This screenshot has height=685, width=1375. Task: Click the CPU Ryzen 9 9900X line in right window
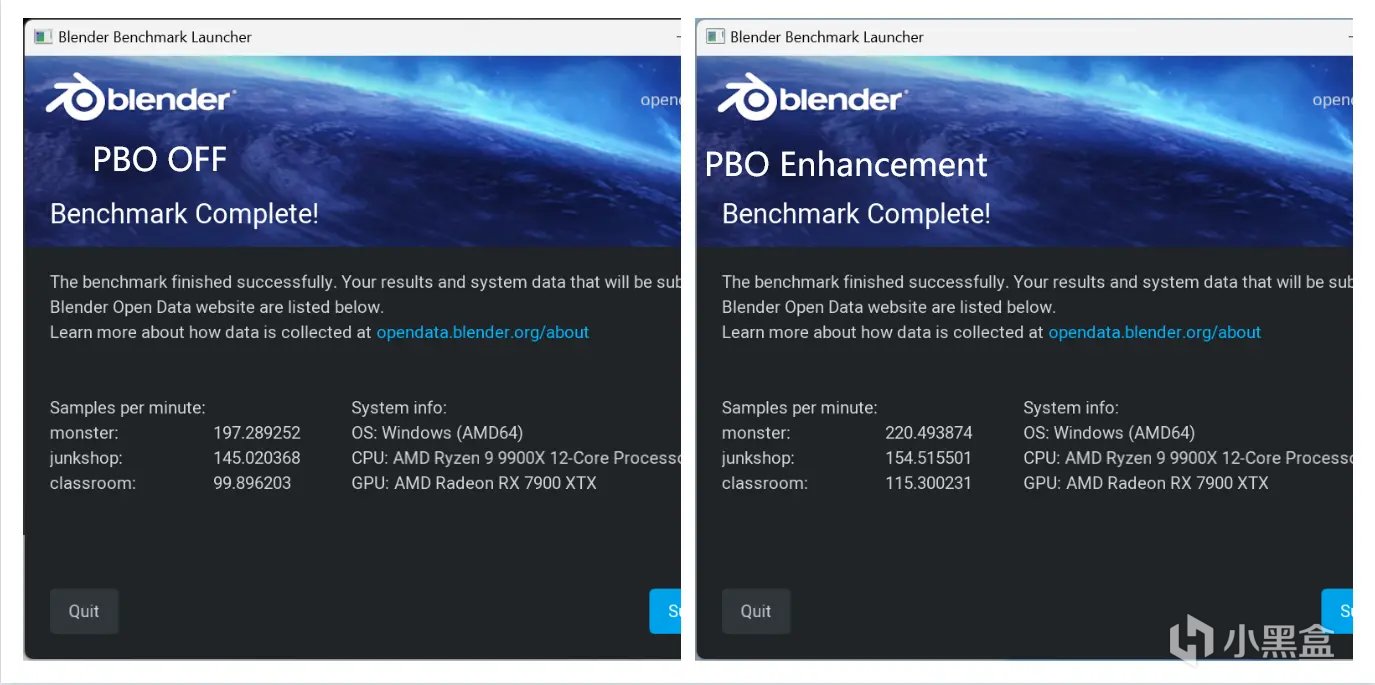coord(1188,458)
